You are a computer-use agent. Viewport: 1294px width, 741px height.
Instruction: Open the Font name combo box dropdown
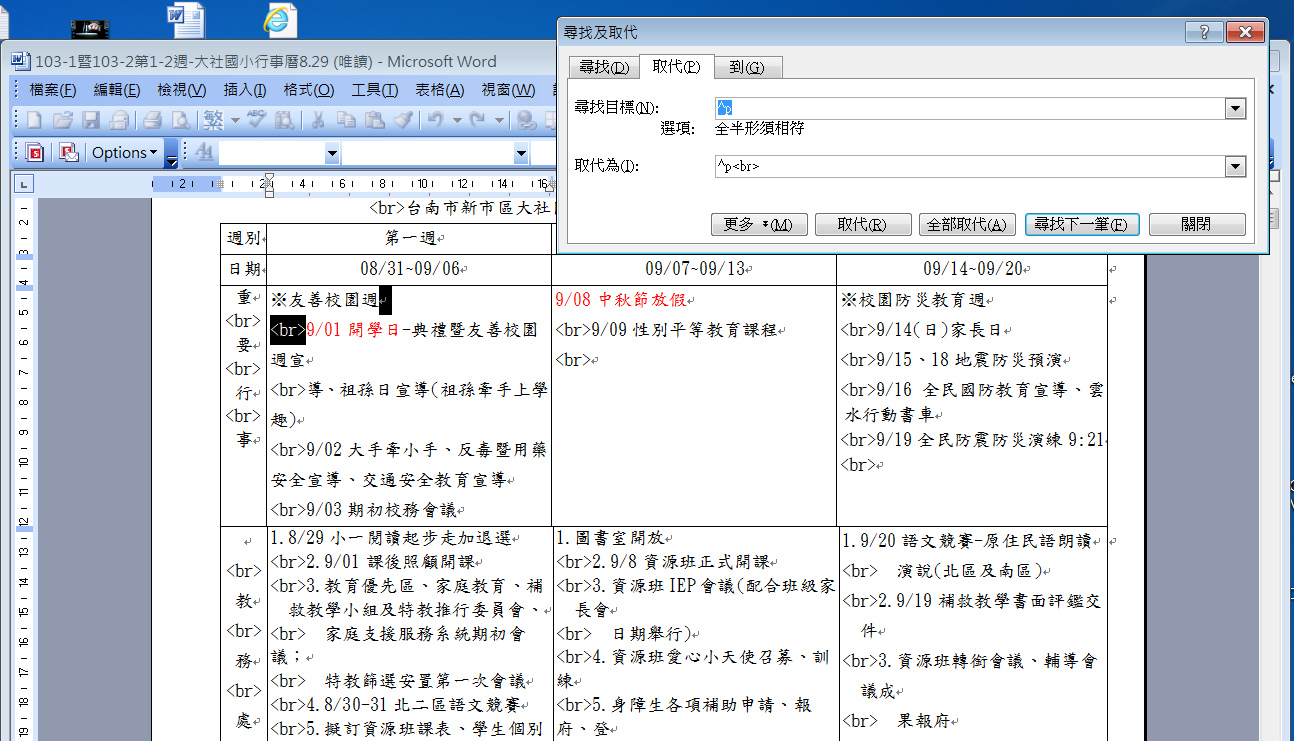pos(521,153)
